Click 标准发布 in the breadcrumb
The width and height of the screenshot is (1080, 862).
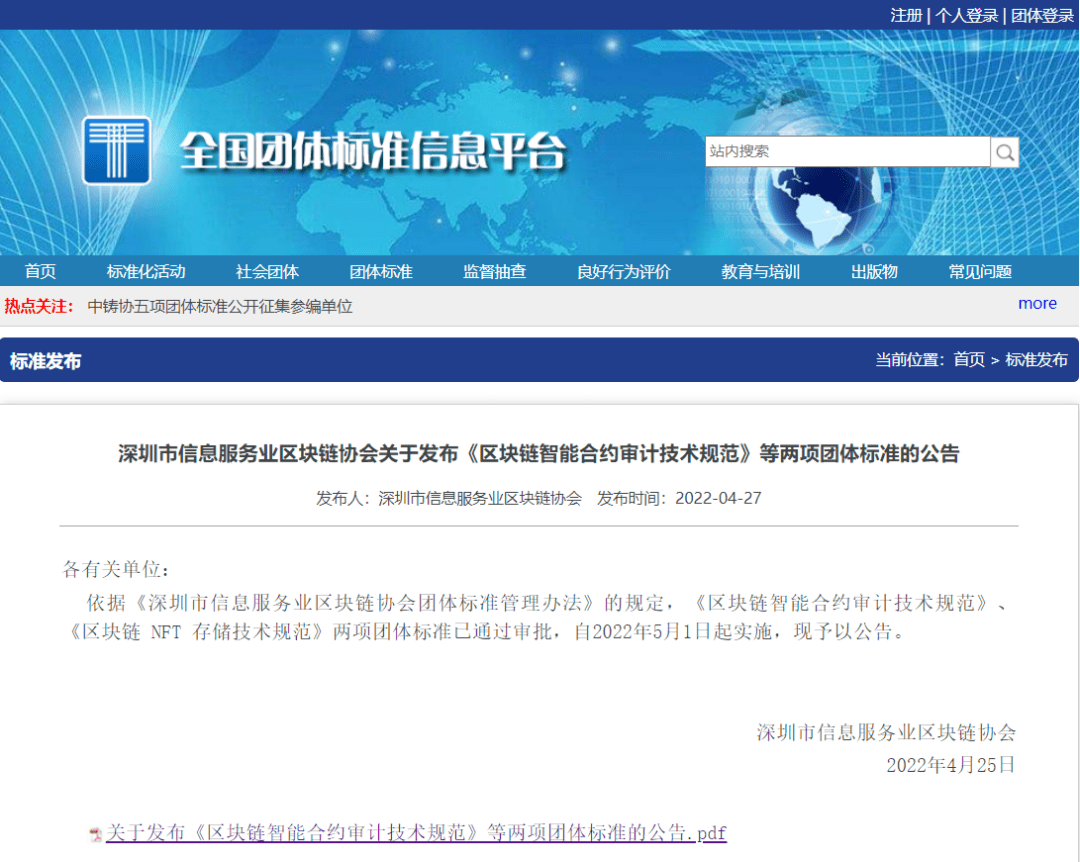(1037, 360)
